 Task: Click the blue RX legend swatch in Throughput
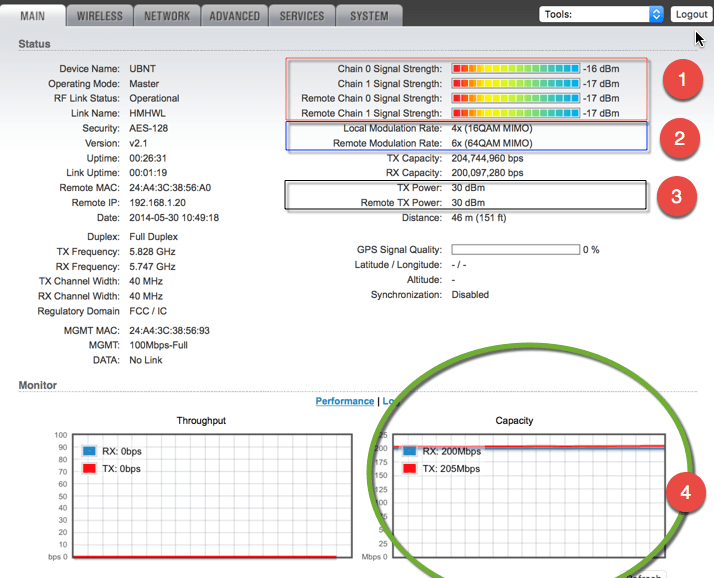88,451
